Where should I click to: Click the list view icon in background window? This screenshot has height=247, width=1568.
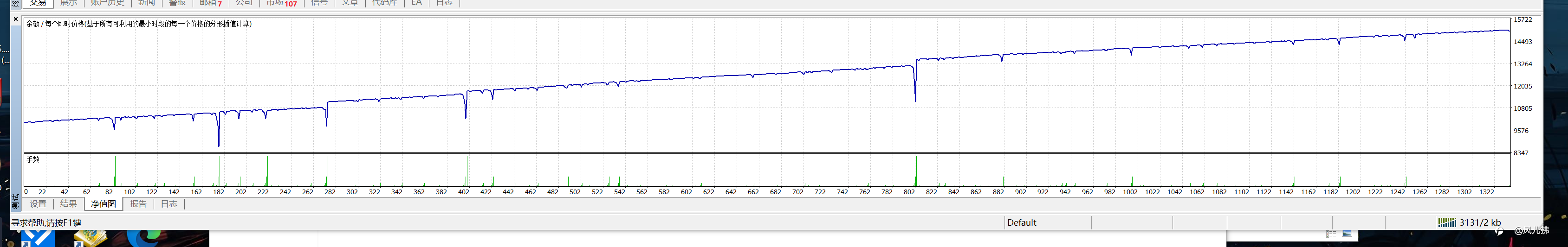[x=1331, y=234]
